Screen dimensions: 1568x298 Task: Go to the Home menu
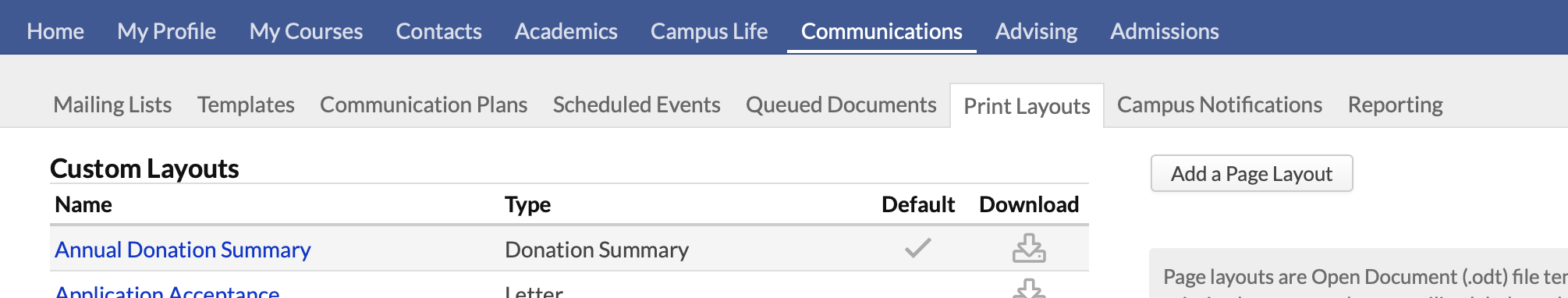(x=55, y=31)
